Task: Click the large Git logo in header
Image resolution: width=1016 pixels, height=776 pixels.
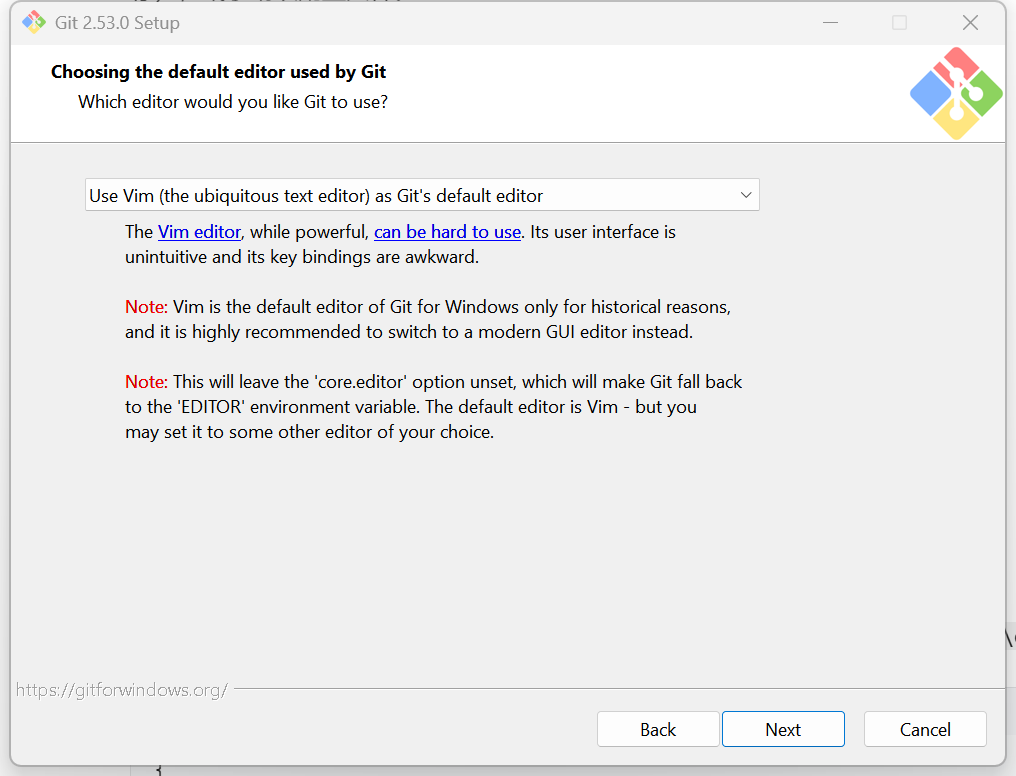Action: click(956, 93)
